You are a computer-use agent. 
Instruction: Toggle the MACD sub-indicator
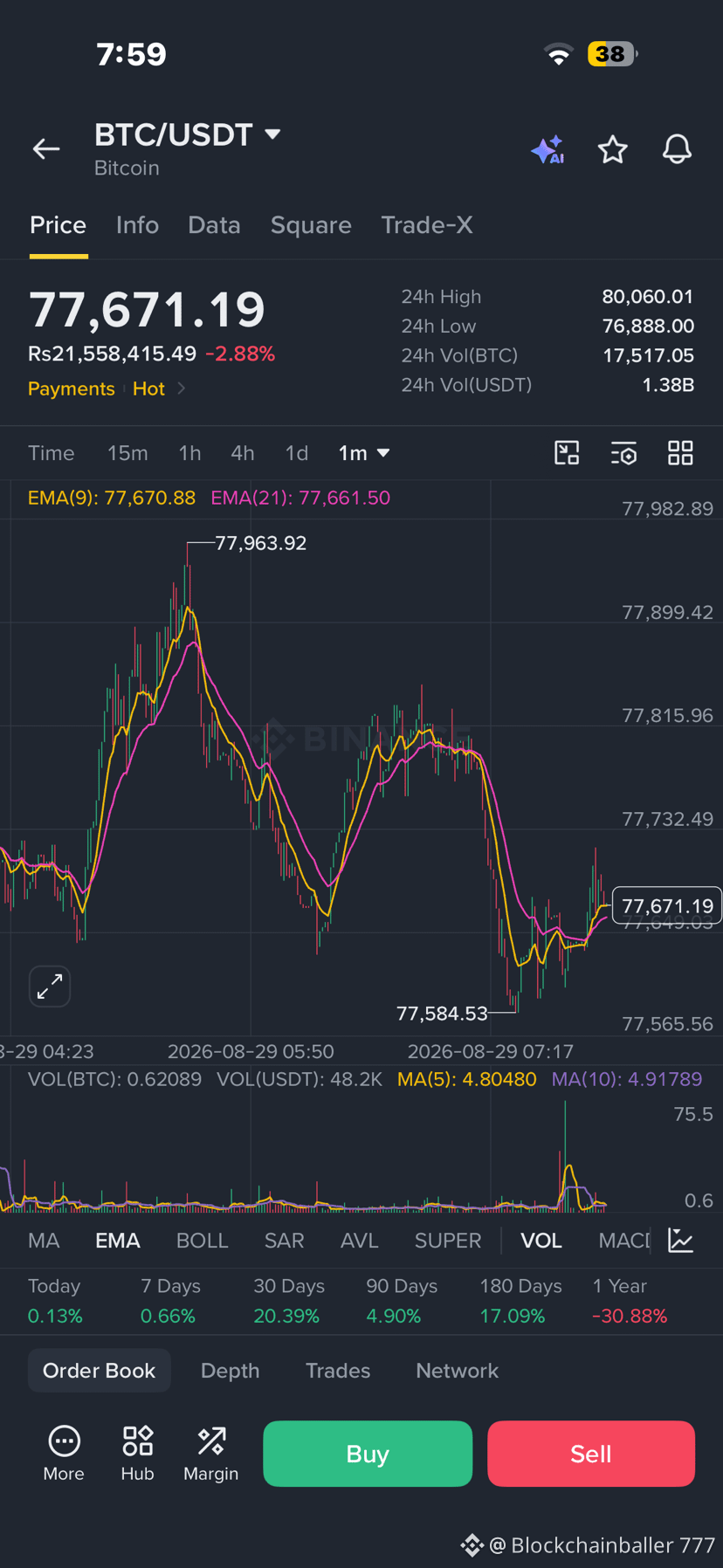pos(624,1241)
